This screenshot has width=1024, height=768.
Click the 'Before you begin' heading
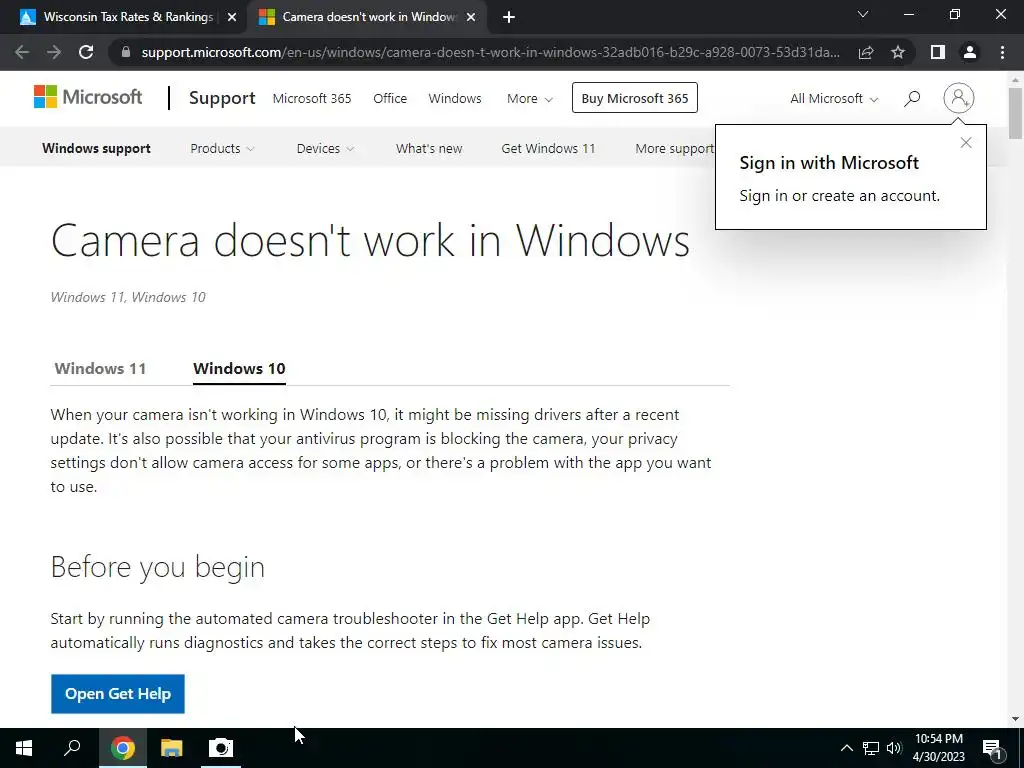pos(157,567)
